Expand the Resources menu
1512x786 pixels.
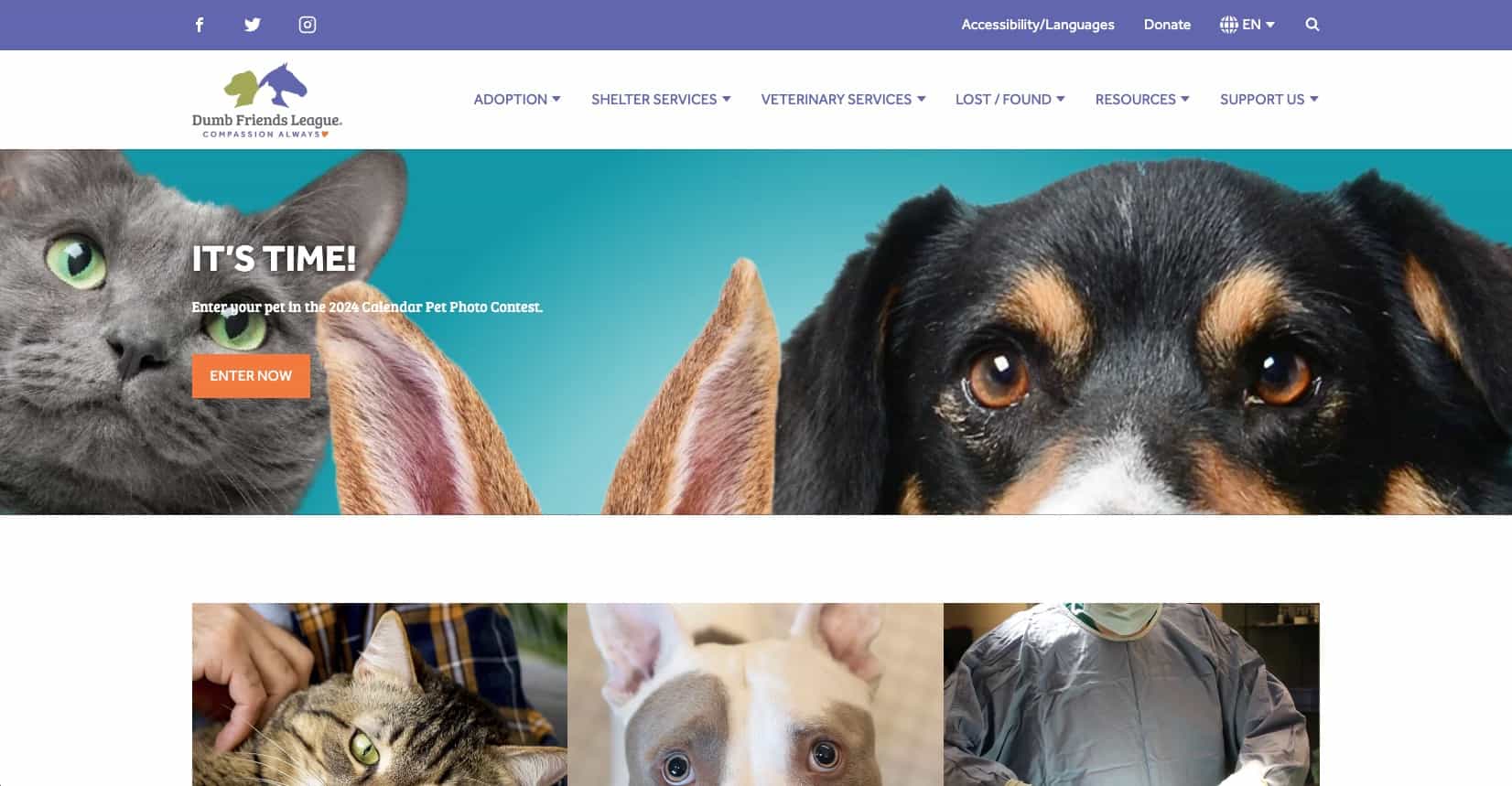pos(1142,99)
